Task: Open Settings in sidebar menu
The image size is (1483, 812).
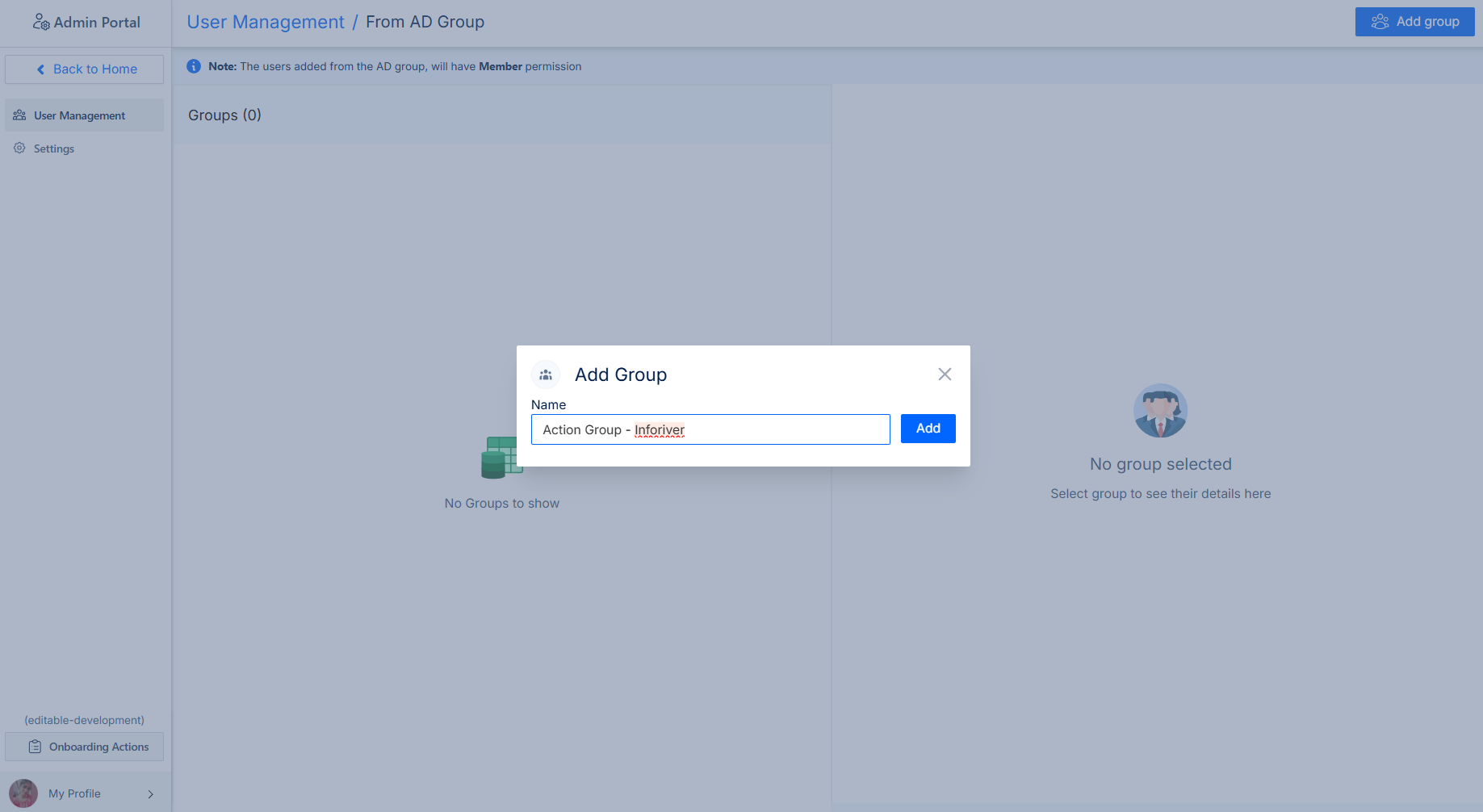Action: pos(54,149)
